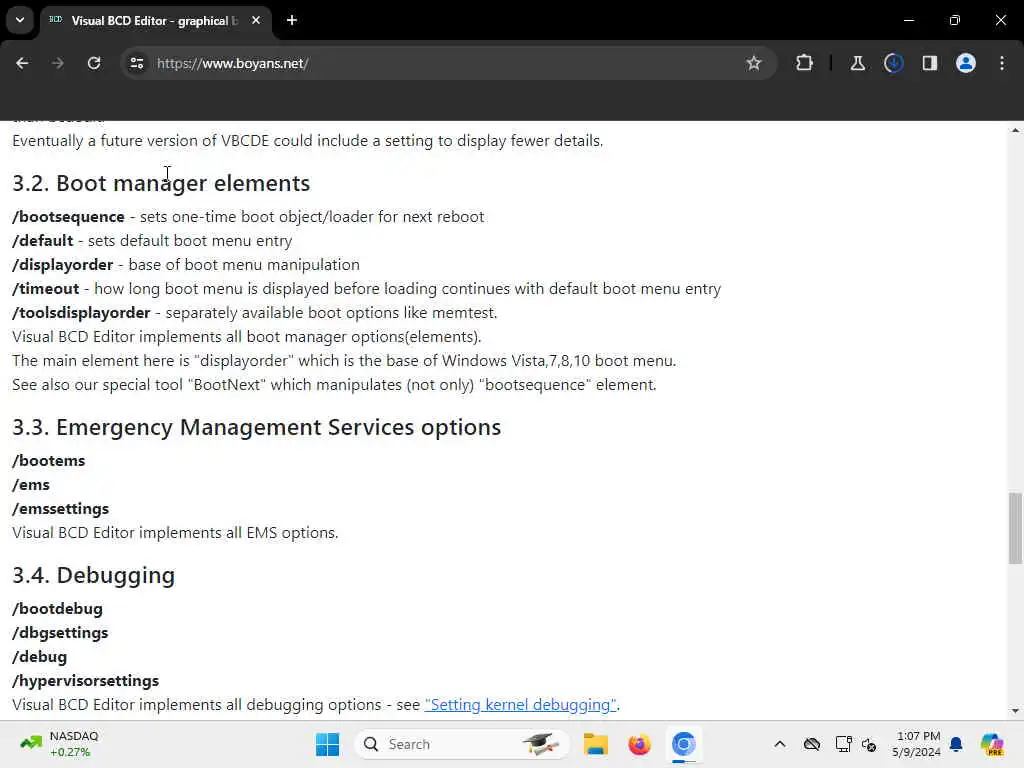Toggle the browser side panel
Image resolution: width=1024 pixels, height=768 pixels.
(x=929, y=63)
